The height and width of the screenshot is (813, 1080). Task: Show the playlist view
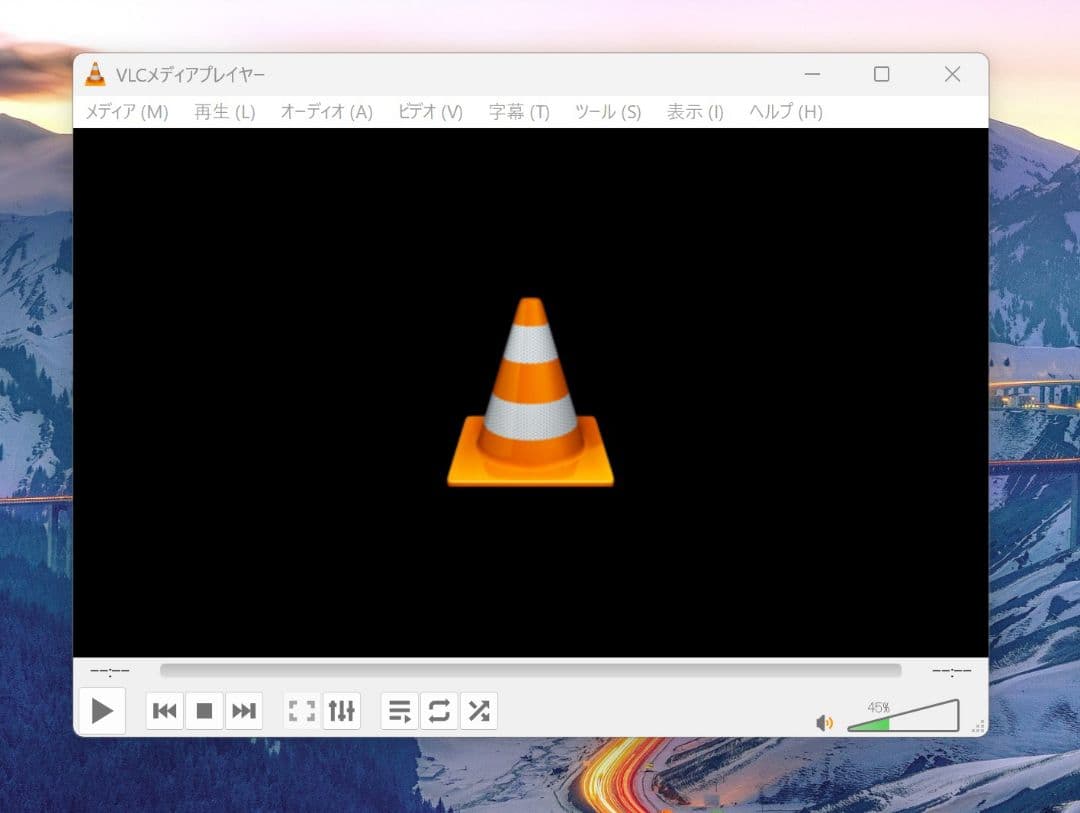[x=400, y=711]
